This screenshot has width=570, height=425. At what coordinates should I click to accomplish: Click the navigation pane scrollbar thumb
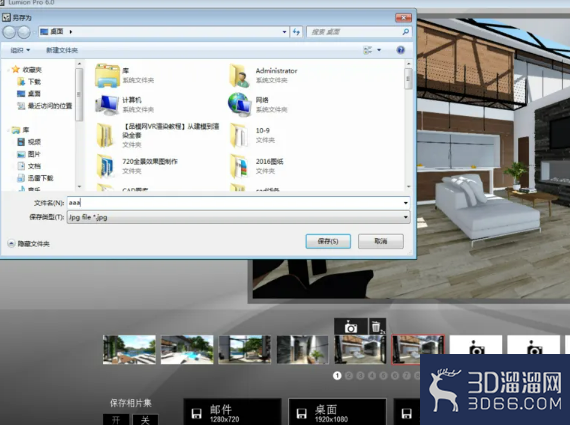pos(79,95)
